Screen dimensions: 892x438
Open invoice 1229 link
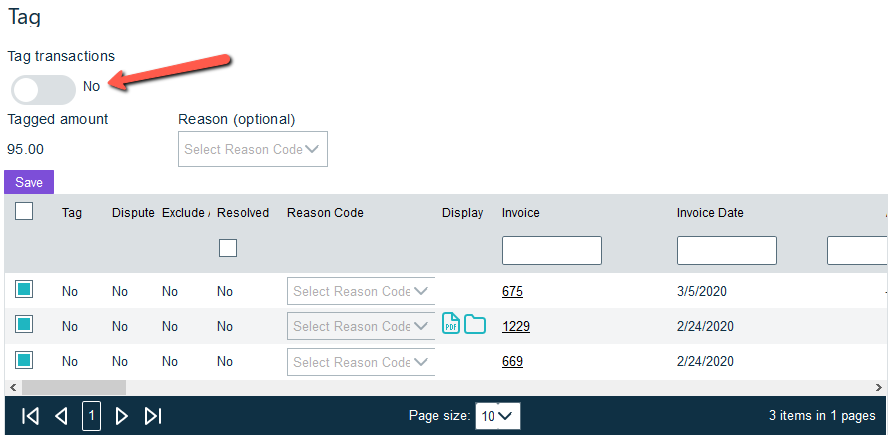(516, 326)
